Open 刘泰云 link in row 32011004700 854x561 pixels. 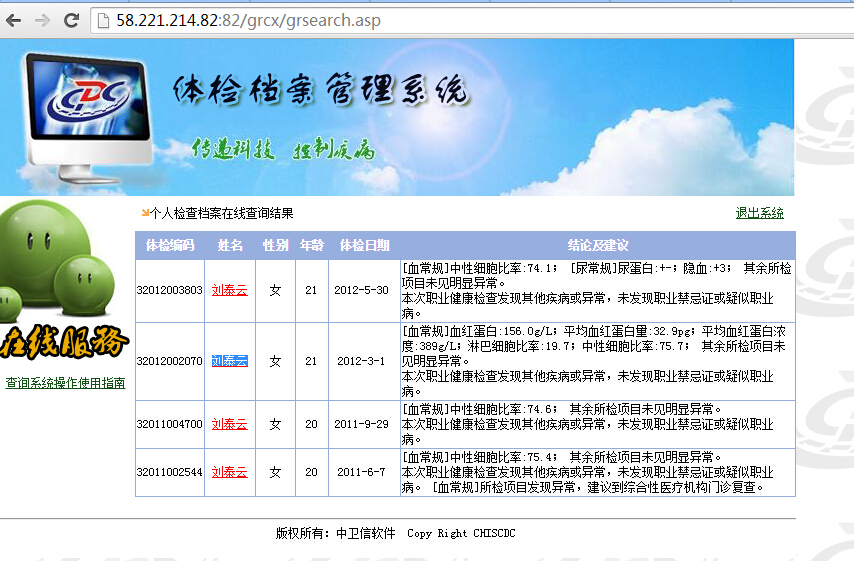229,424
